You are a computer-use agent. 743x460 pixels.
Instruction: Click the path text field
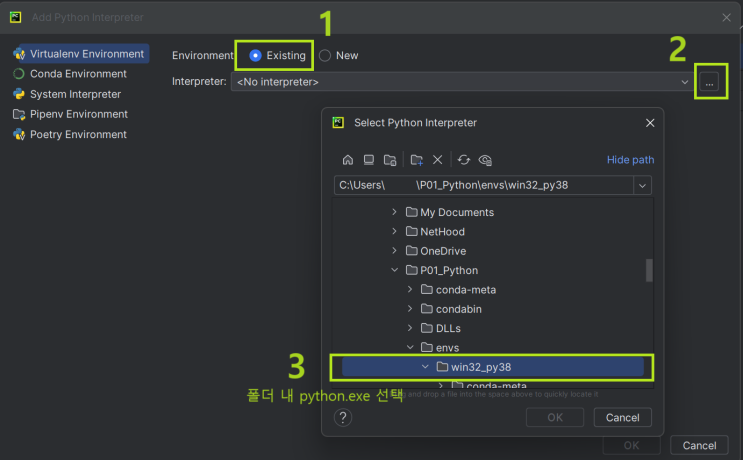click(484, 185)
